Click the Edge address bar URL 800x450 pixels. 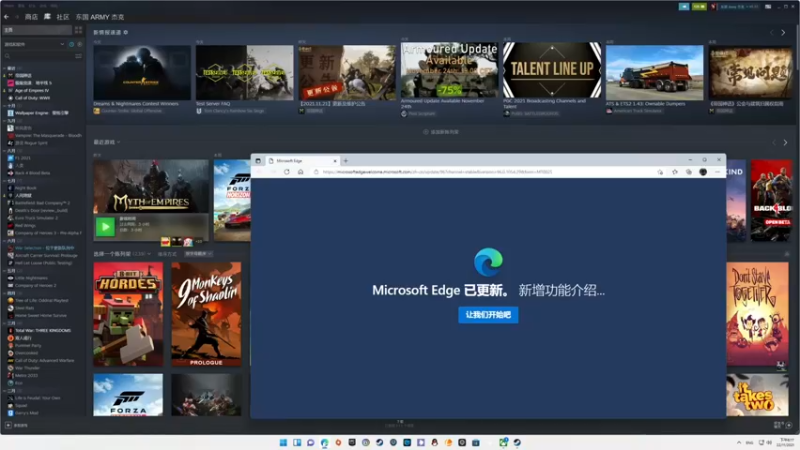tap(437, 172)
